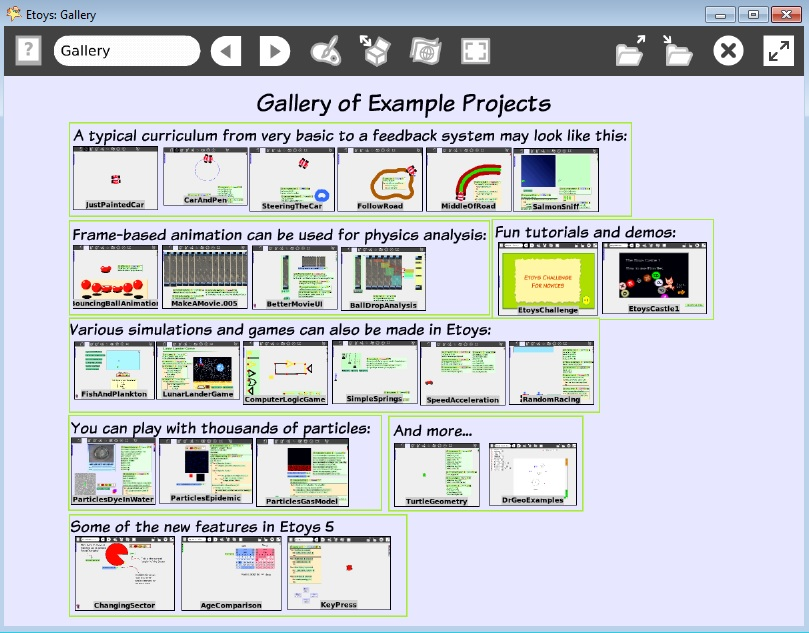Open the MiddleOfRoad project thumbnail
Screen dimensions: 809x633
468,179
